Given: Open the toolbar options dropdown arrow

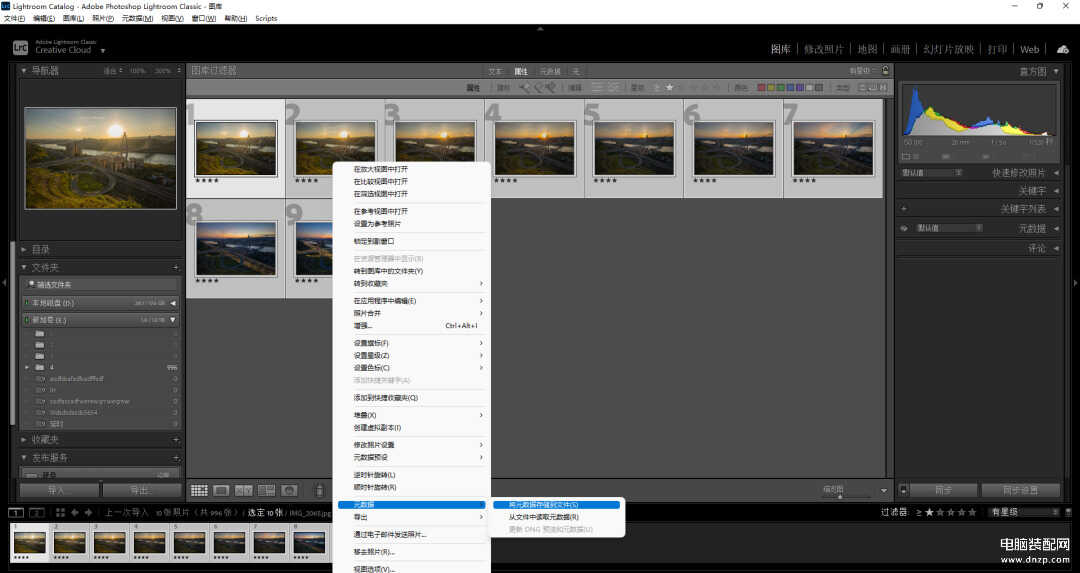Looking at the screenshot, I should (884, 490).
